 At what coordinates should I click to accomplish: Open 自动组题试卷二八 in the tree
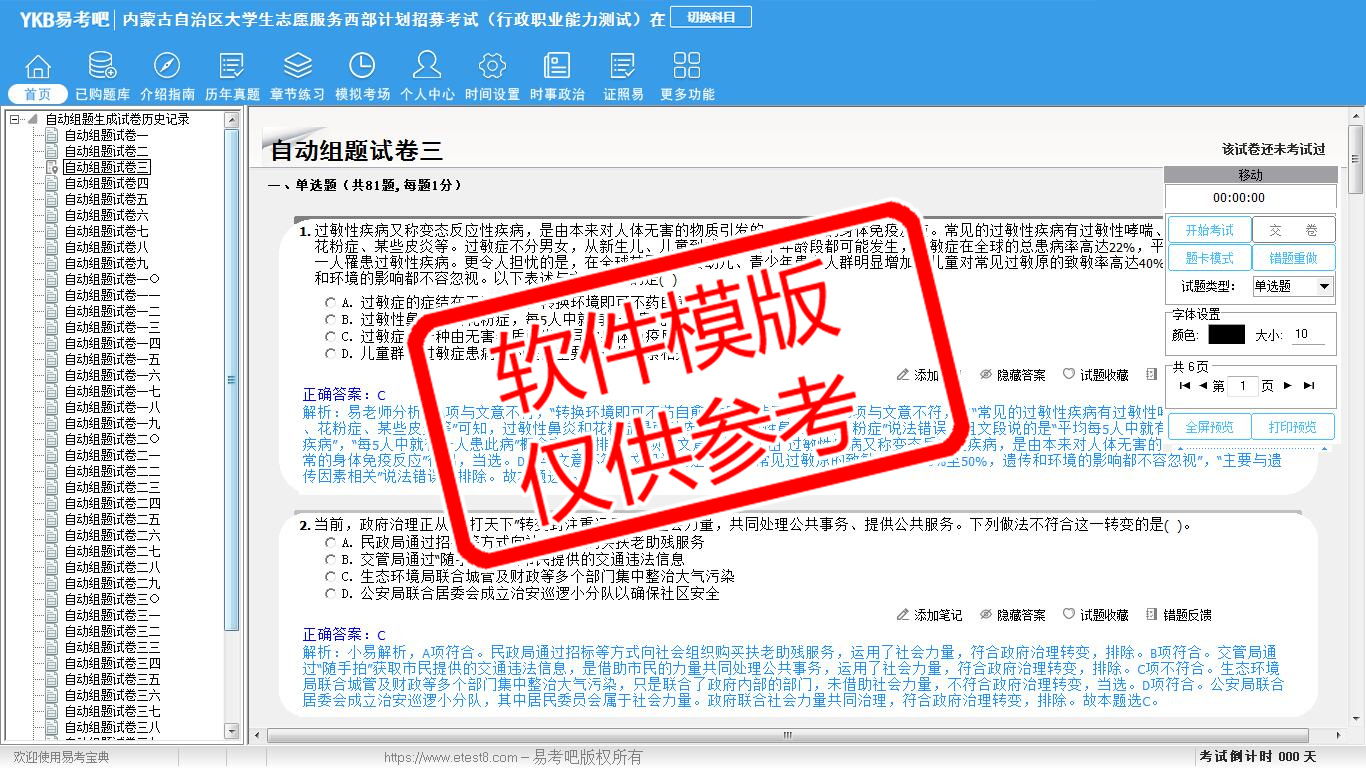pyautogui.click(x=112, y=567)
